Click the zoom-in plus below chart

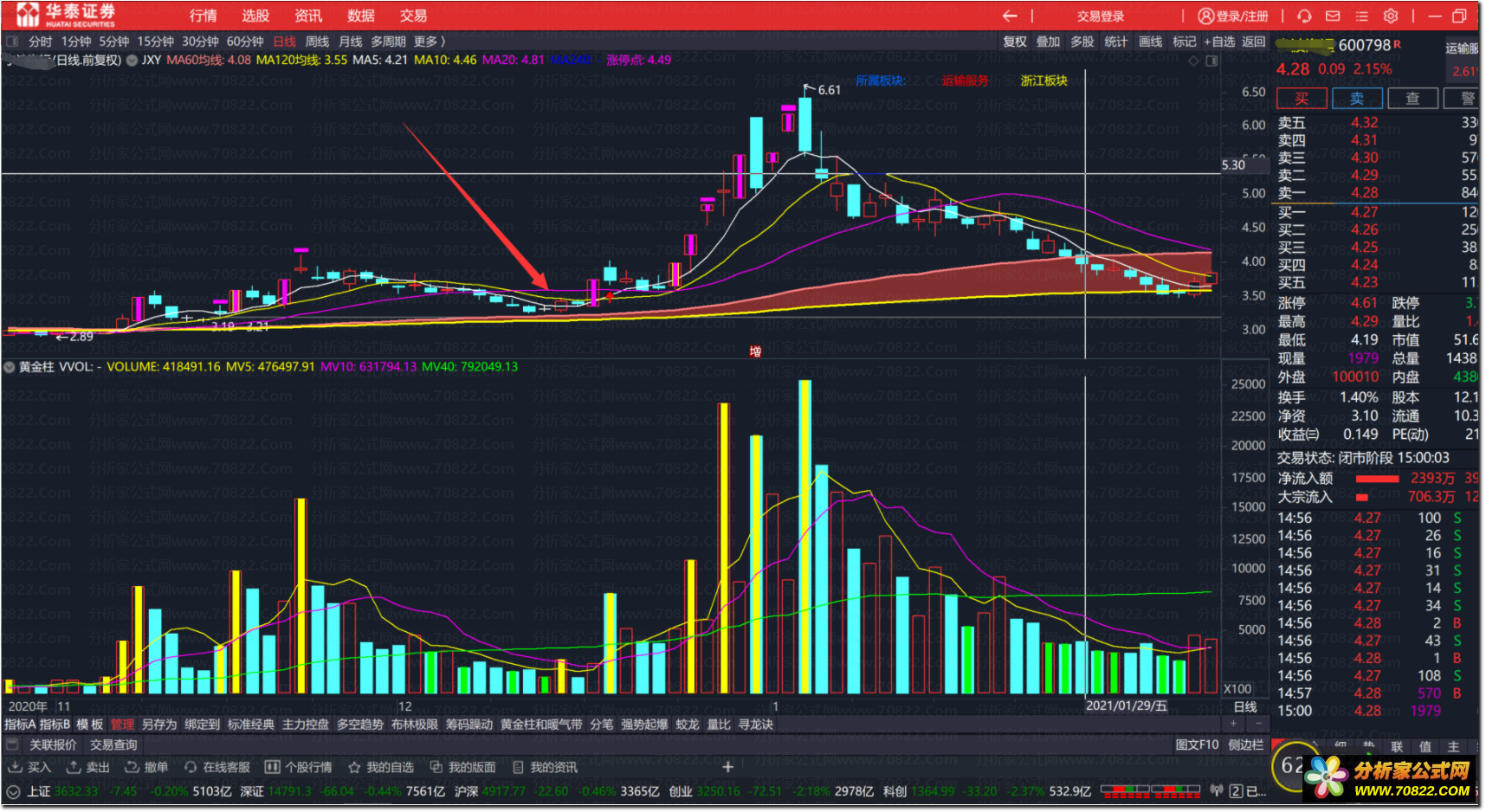click(1234, 724)
